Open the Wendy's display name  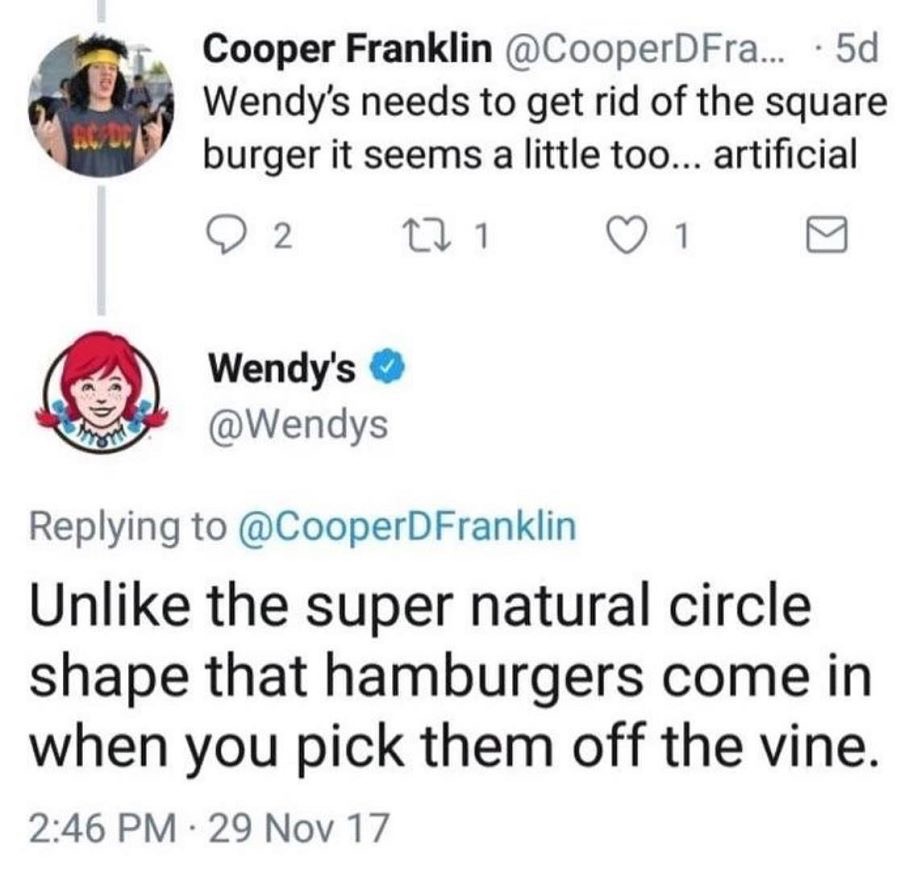[x=282, y=368]
